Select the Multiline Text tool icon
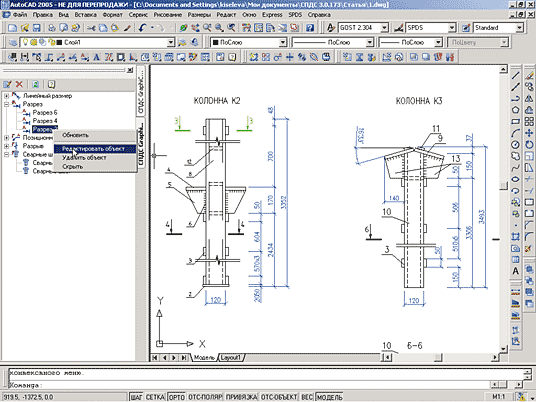The height and width of the screenshot is (402, 536). click(515, 271)
